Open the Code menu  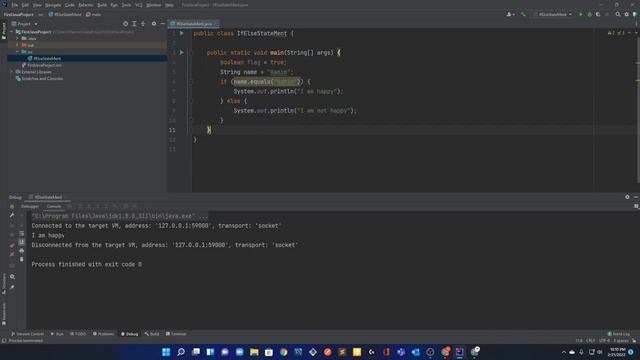tap(70, 5)
